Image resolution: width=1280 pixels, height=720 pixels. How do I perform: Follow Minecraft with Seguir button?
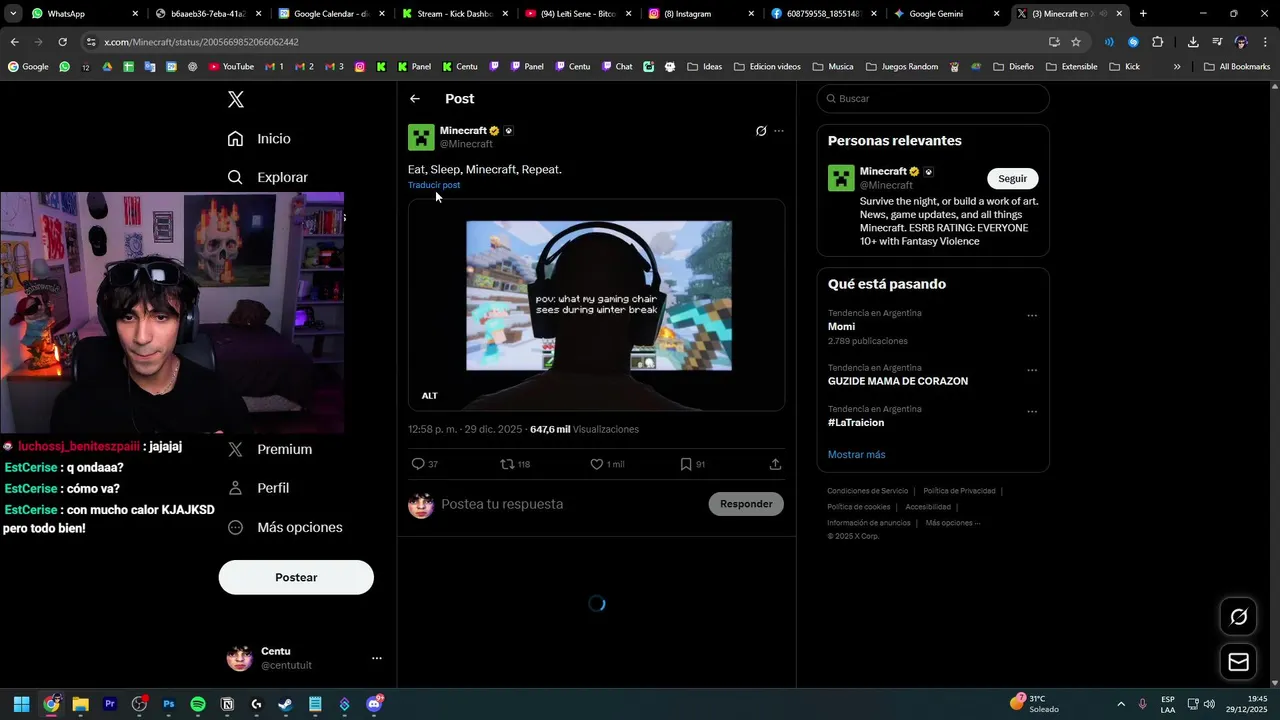(x=1013, y=178)
